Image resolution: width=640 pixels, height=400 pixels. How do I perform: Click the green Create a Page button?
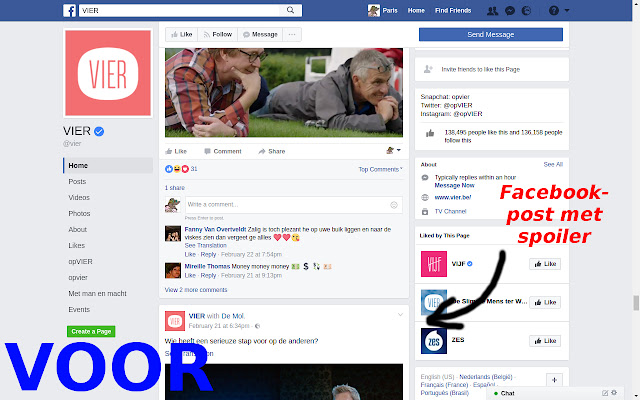(91, 331)
